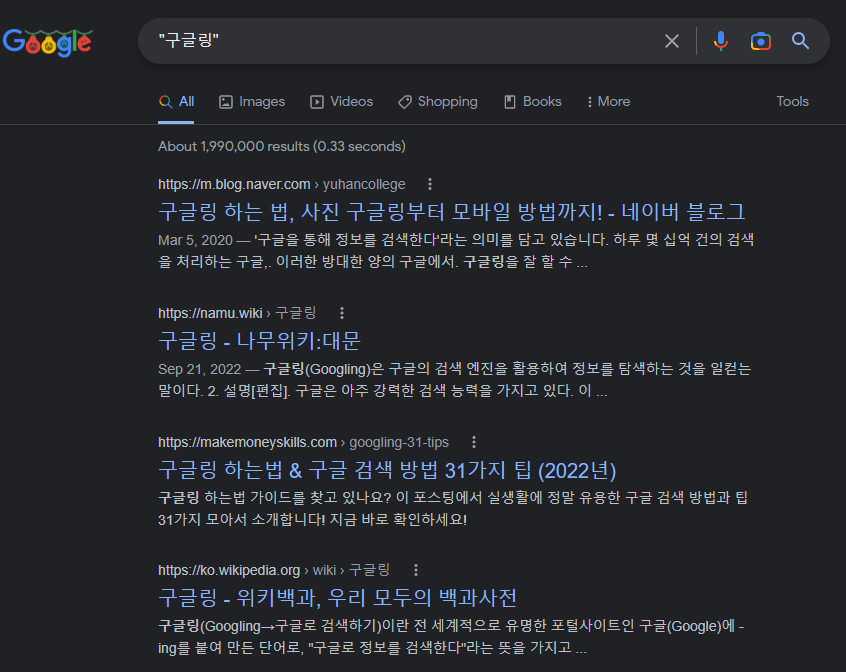Switch to the Shopping tab
Screen dimensions: 846x672
click(438, 102)
